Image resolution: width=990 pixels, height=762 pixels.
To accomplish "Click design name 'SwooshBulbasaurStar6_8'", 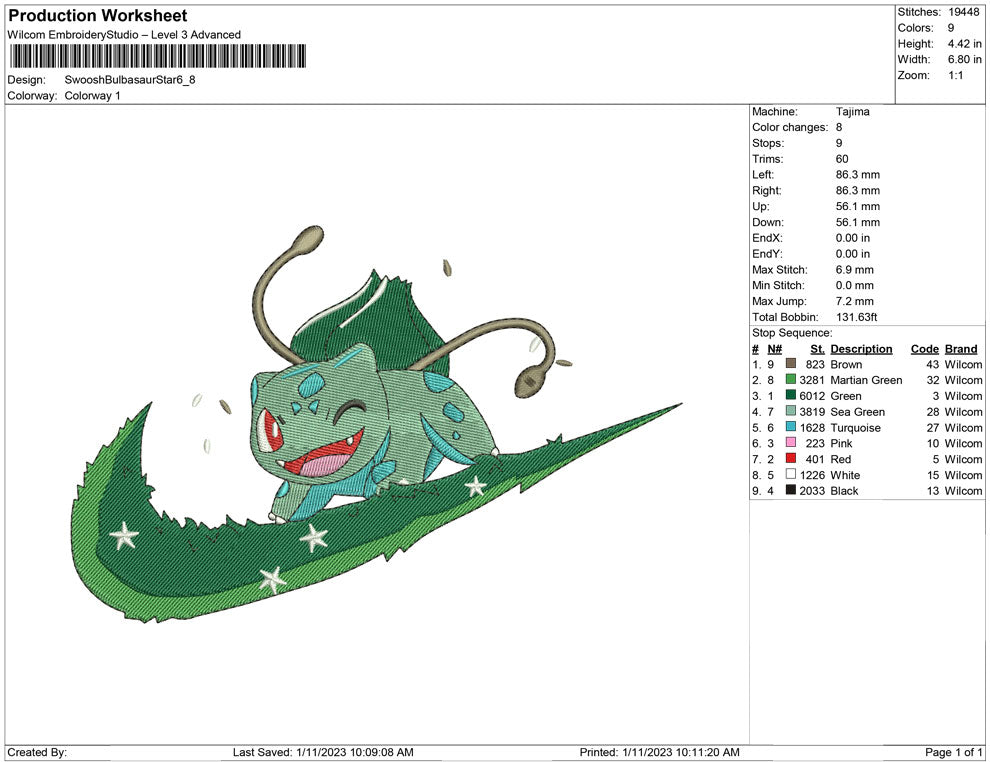I will tap(130, 80).
